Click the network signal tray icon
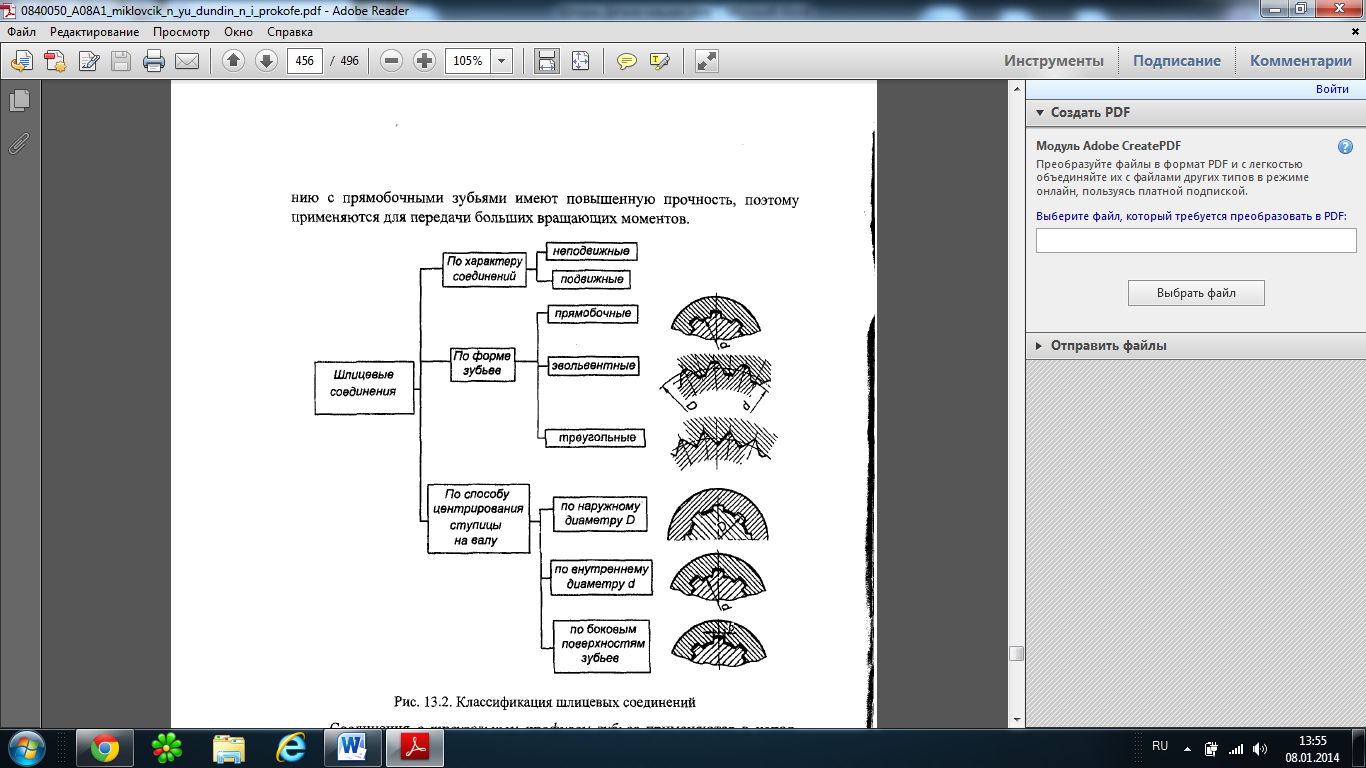The image size is (1366, 768). [1236, 748]
